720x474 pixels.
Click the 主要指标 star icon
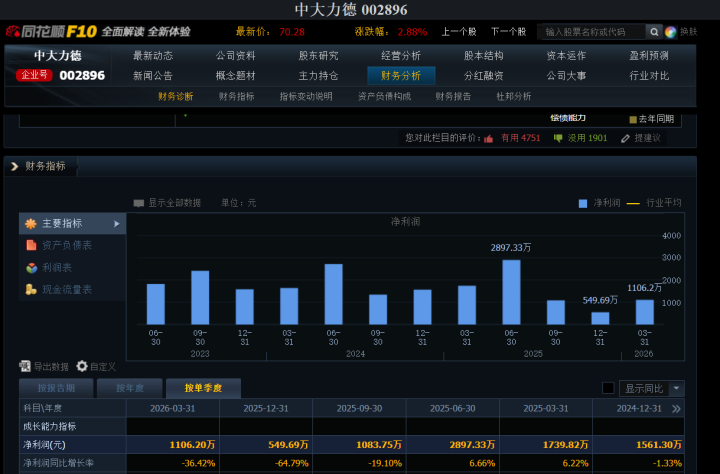[31, 224]
